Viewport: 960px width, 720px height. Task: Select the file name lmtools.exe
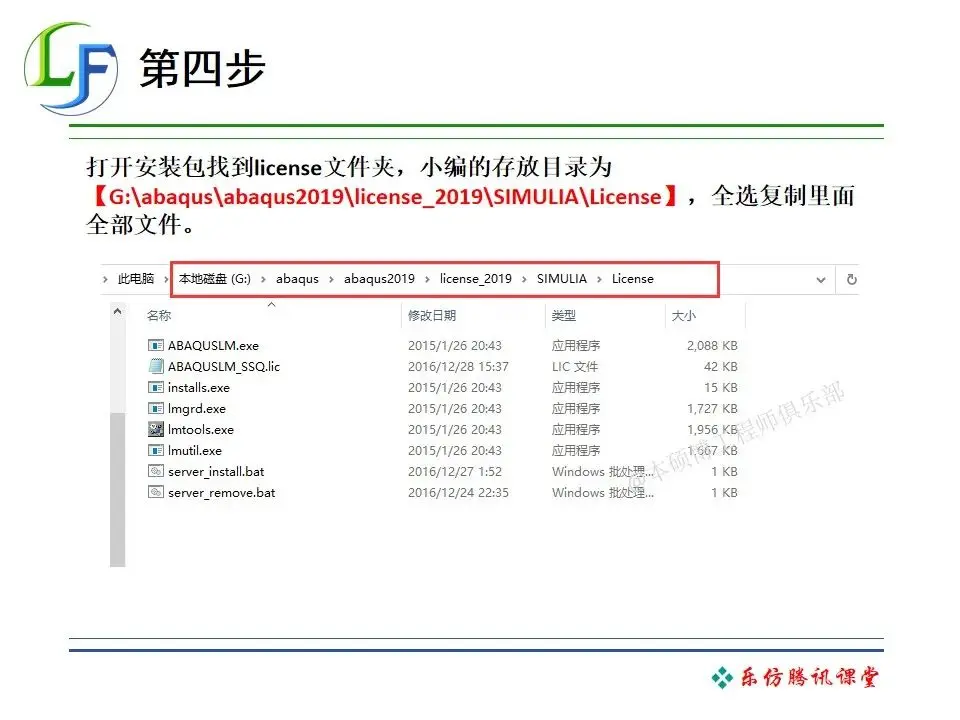(201, 430)
